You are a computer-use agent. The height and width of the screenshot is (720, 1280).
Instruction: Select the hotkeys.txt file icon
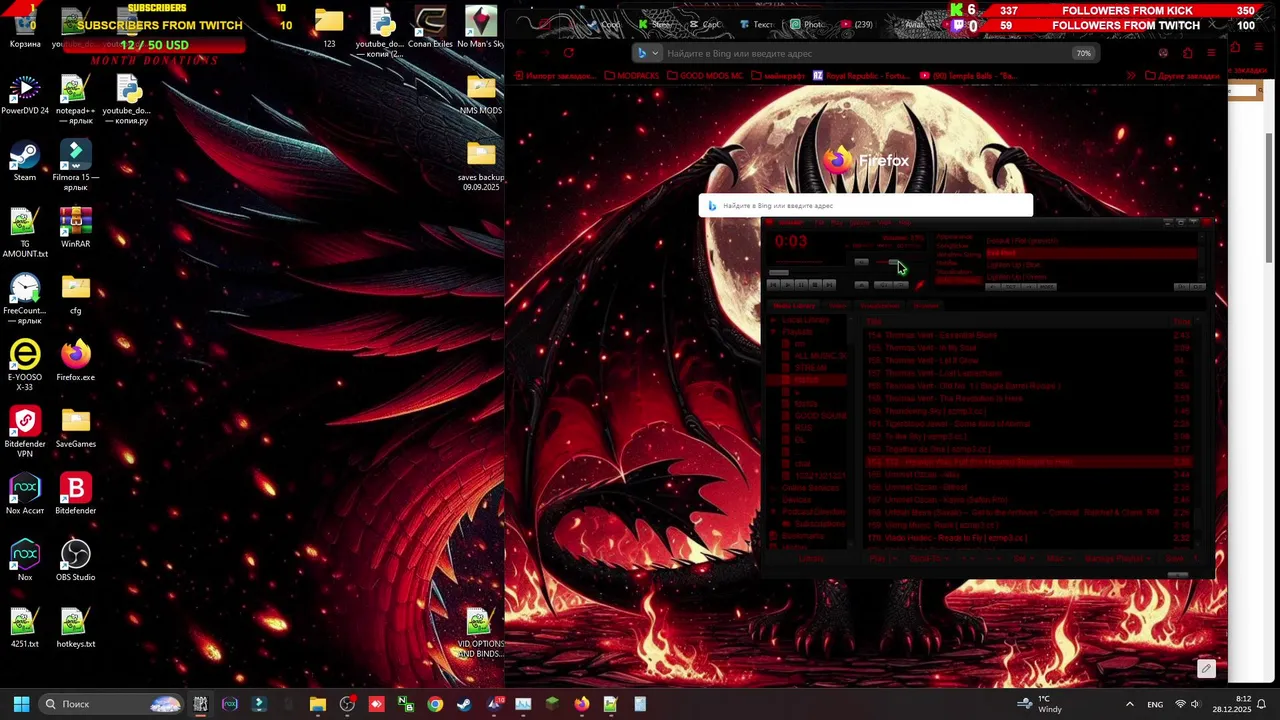click(x=76, y=628)
